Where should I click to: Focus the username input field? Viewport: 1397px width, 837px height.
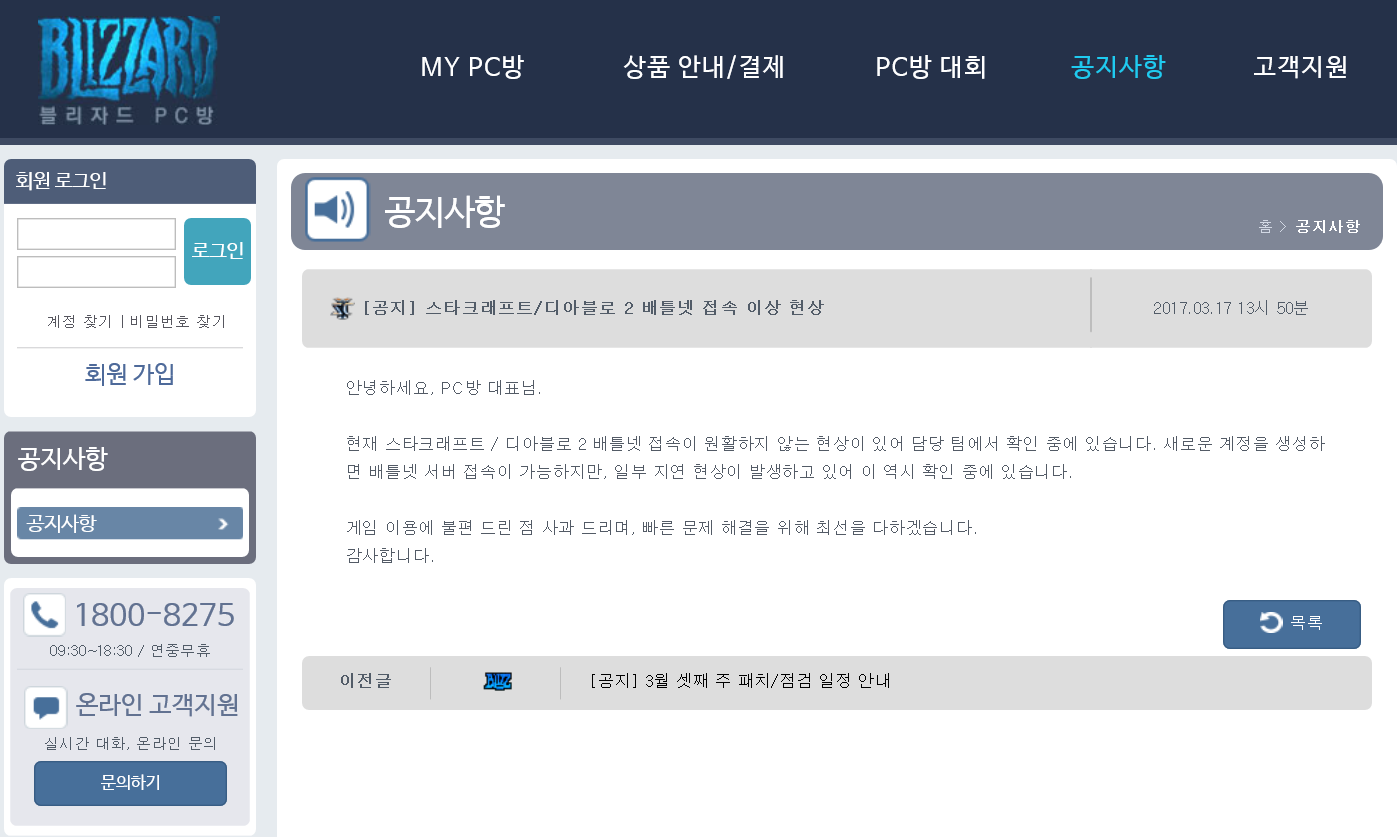coord(96,234)
